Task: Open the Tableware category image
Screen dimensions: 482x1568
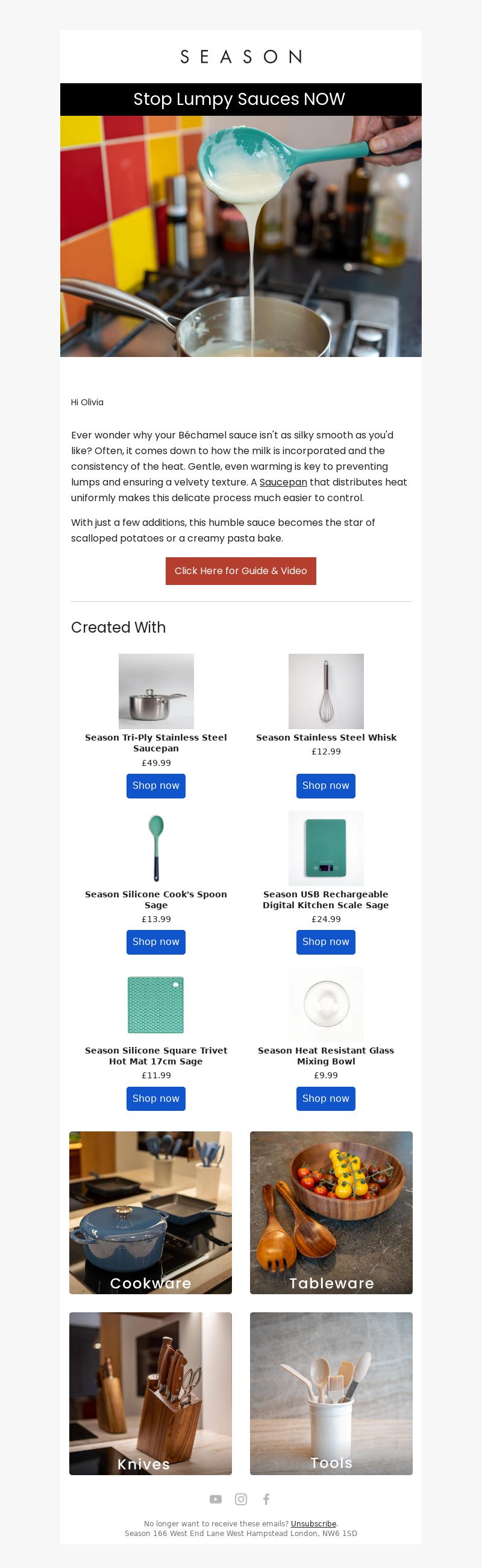Action: 331,1213
